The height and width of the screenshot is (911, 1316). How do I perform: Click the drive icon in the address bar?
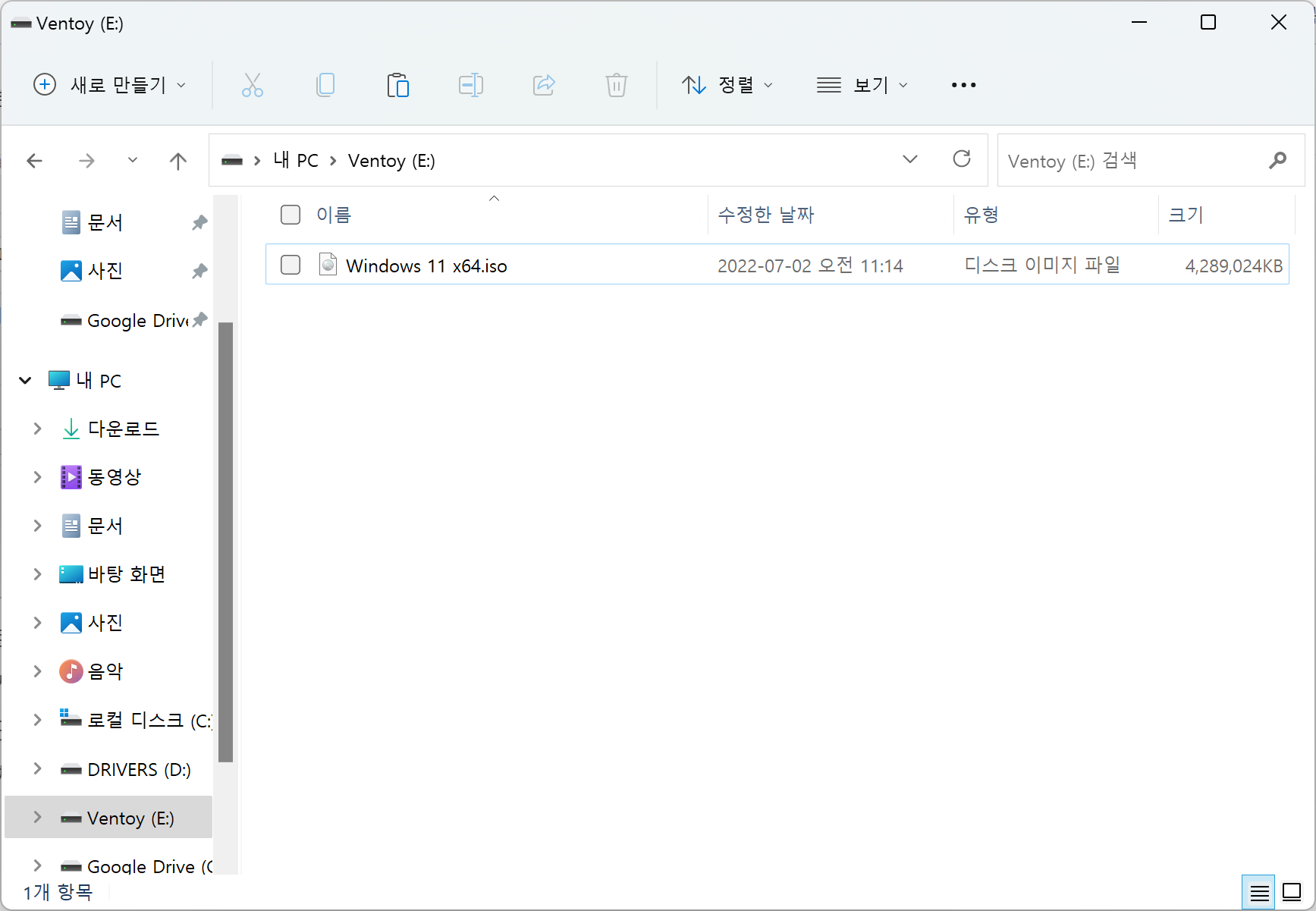232,161
